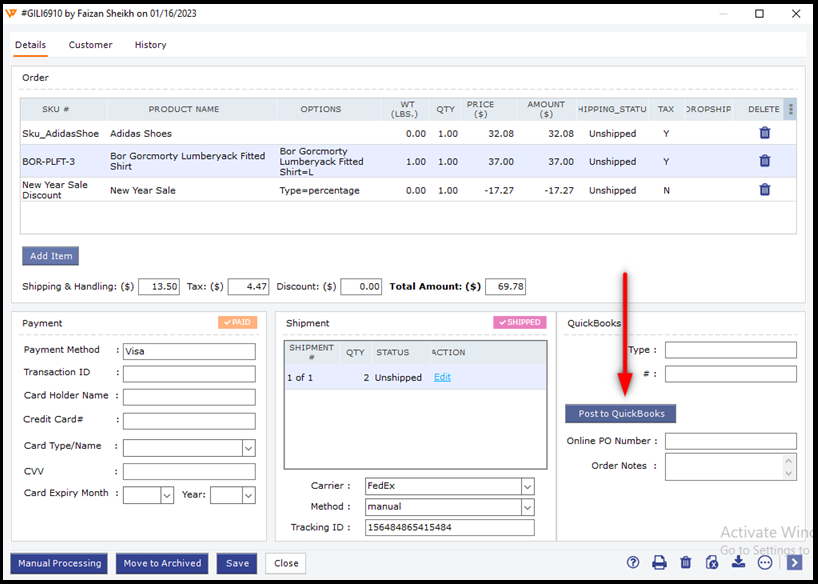Delete the Lumberyack Fitted Shirt item row
Screen dimensions: 818x584
(764, 161)
